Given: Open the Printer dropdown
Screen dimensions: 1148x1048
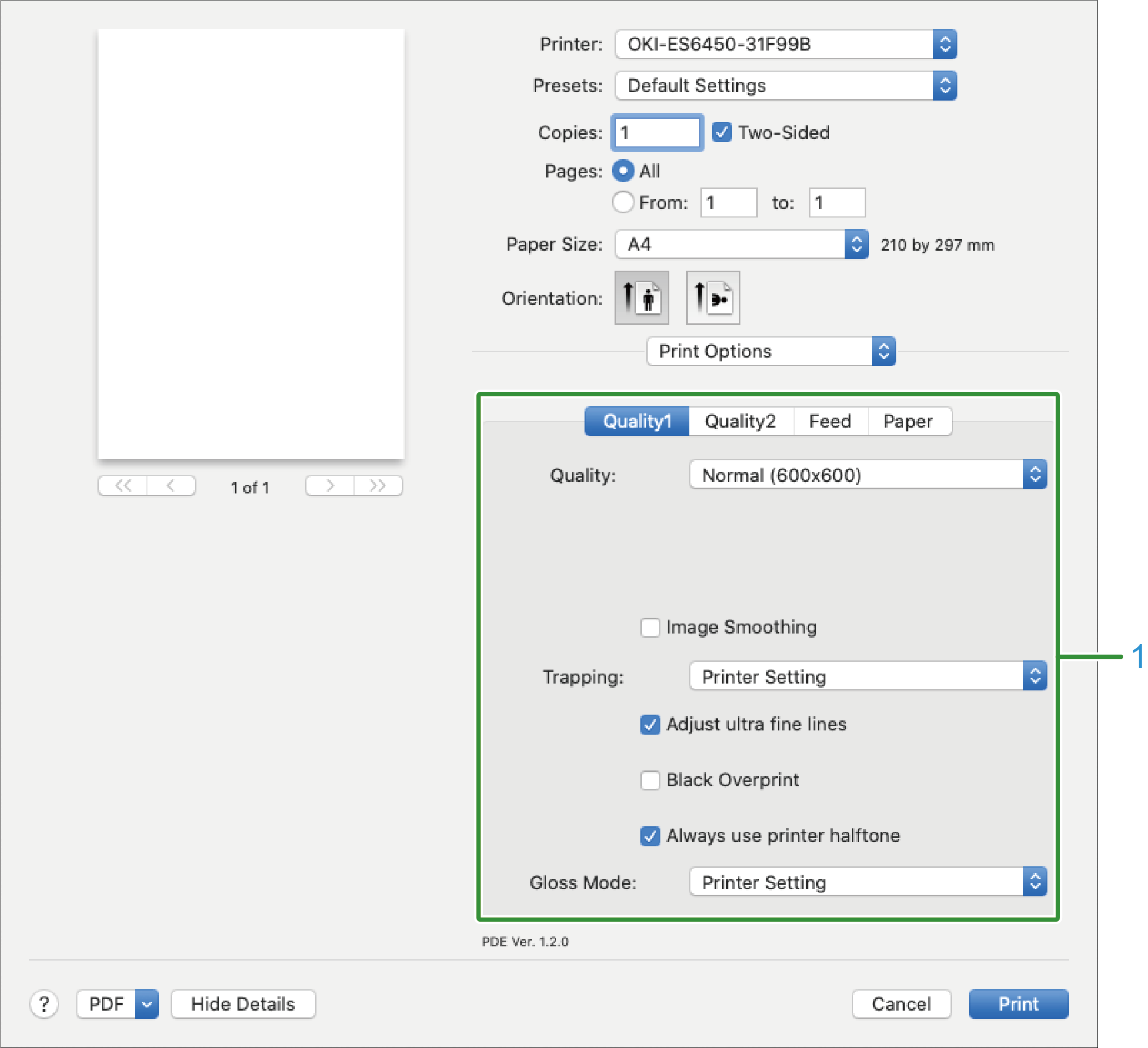Looking at the screenshot, I should [785, 44].
